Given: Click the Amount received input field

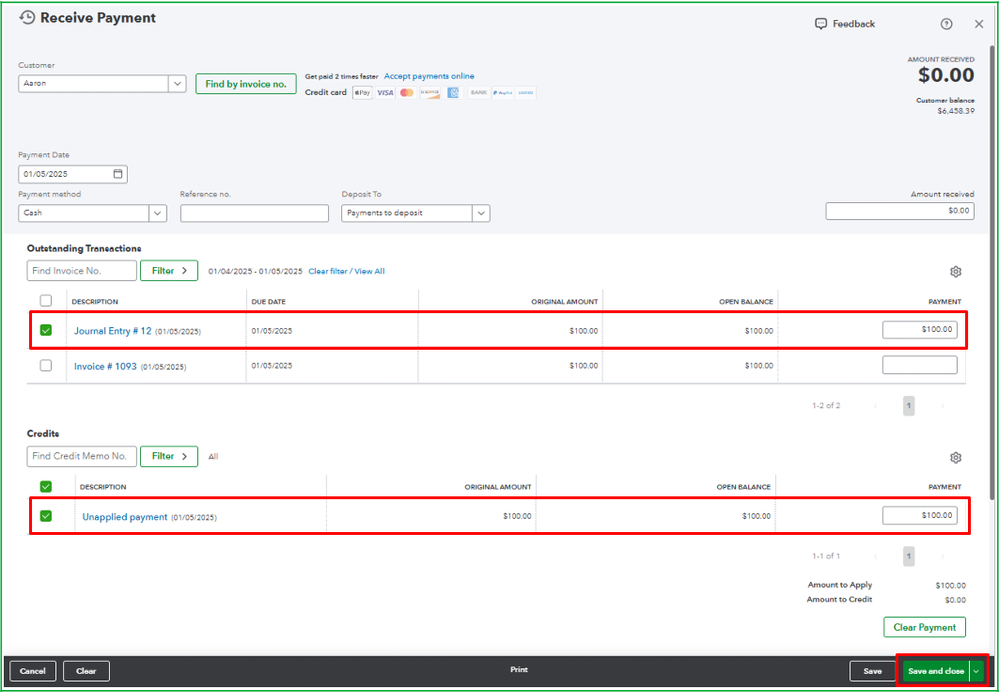Looking at the screenshot, I should pyautogui.click(x=900, y=211).
